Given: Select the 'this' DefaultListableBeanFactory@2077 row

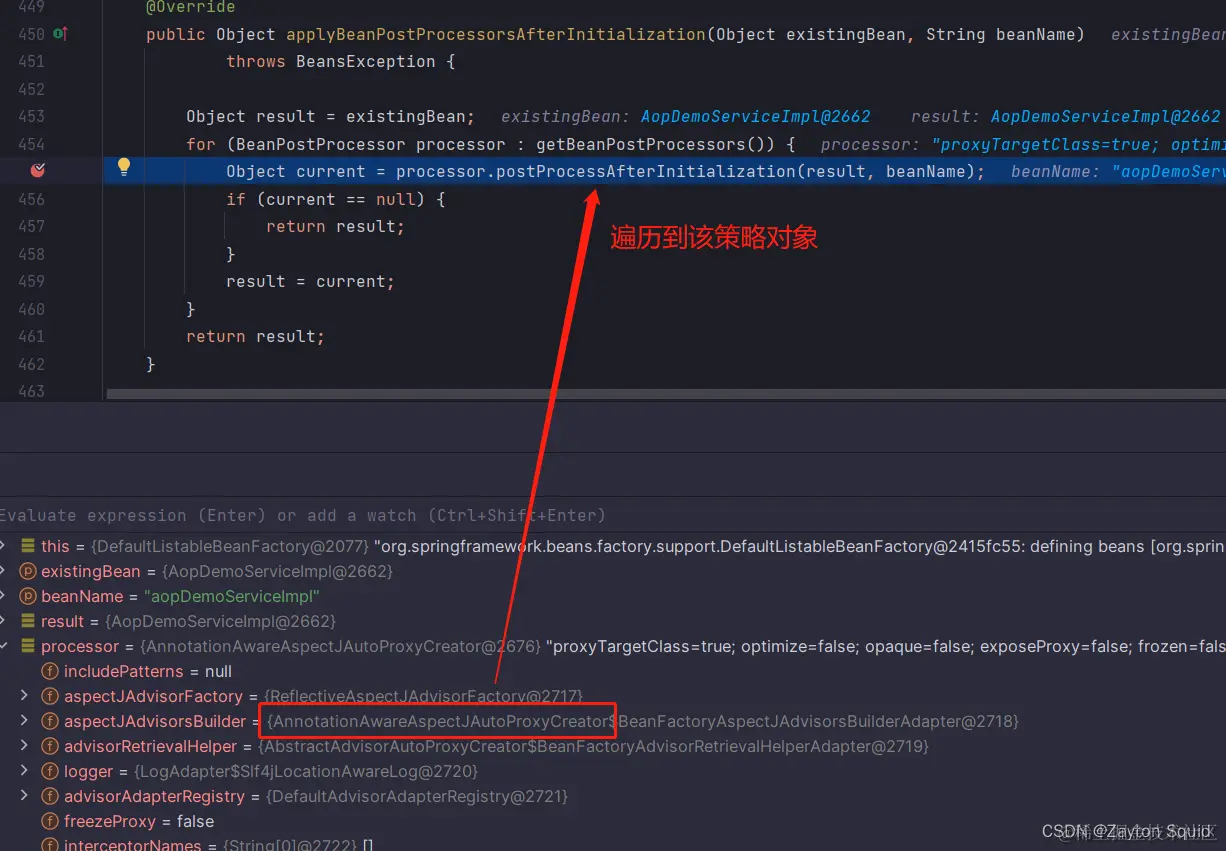Looking at the screenshot, I should point(613,546).
